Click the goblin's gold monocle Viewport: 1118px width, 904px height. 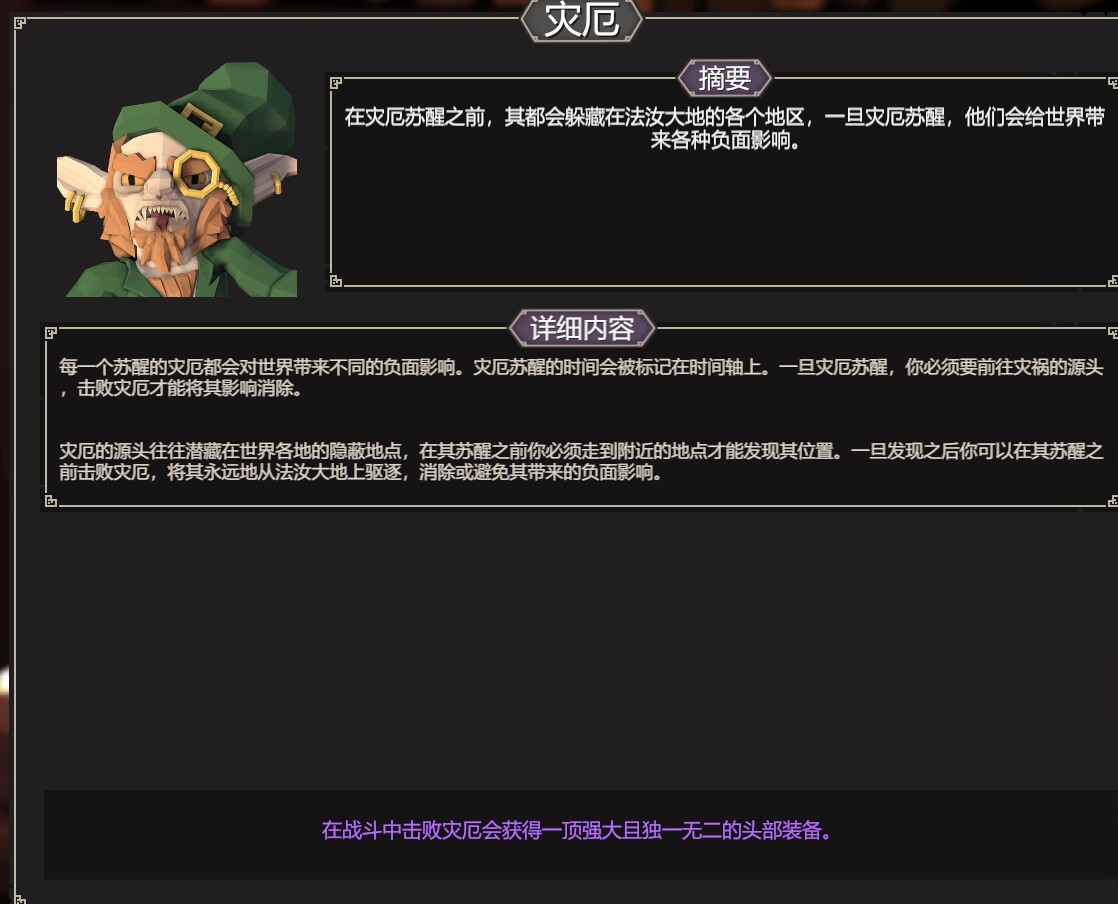(197, 173)
